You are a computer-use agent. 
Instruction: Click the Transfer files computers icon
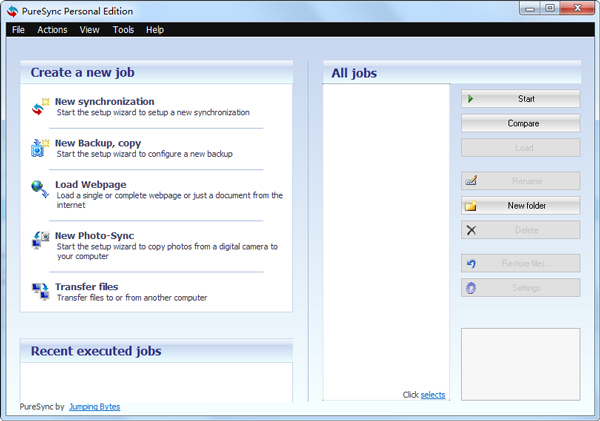40,291
